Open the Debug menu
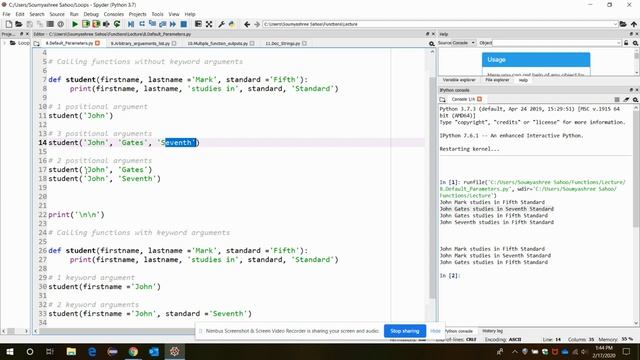 (91, 14)
